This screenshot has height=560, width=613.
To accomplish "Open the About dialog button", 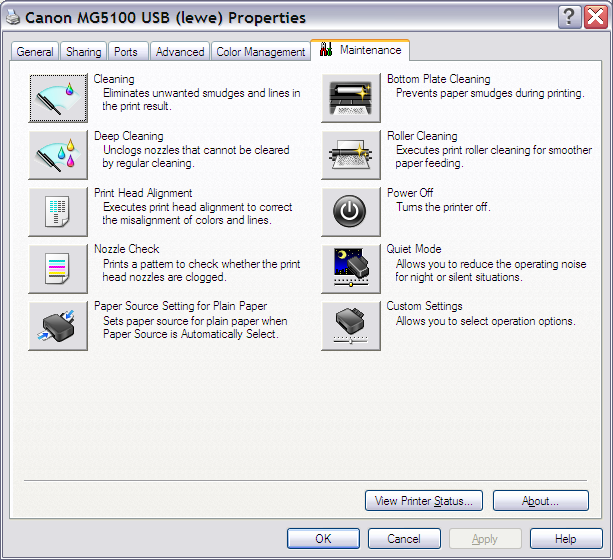I will pyautogui.click(x=541, y=501).
